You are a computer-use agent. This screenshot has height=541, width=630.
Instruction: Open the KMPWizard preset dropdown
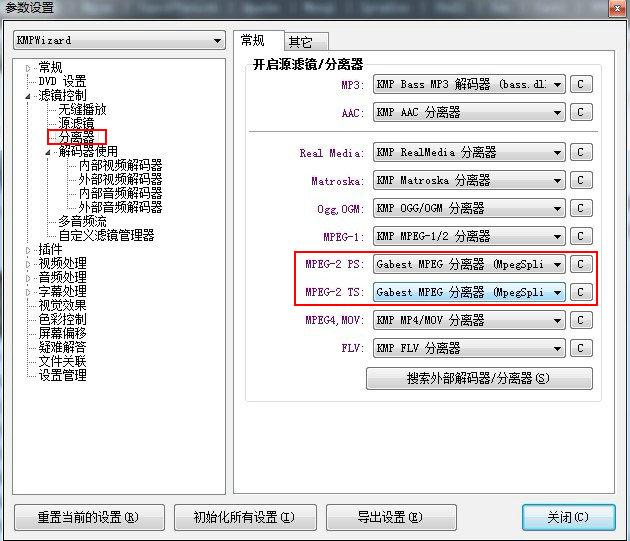[x=119, y=41]
